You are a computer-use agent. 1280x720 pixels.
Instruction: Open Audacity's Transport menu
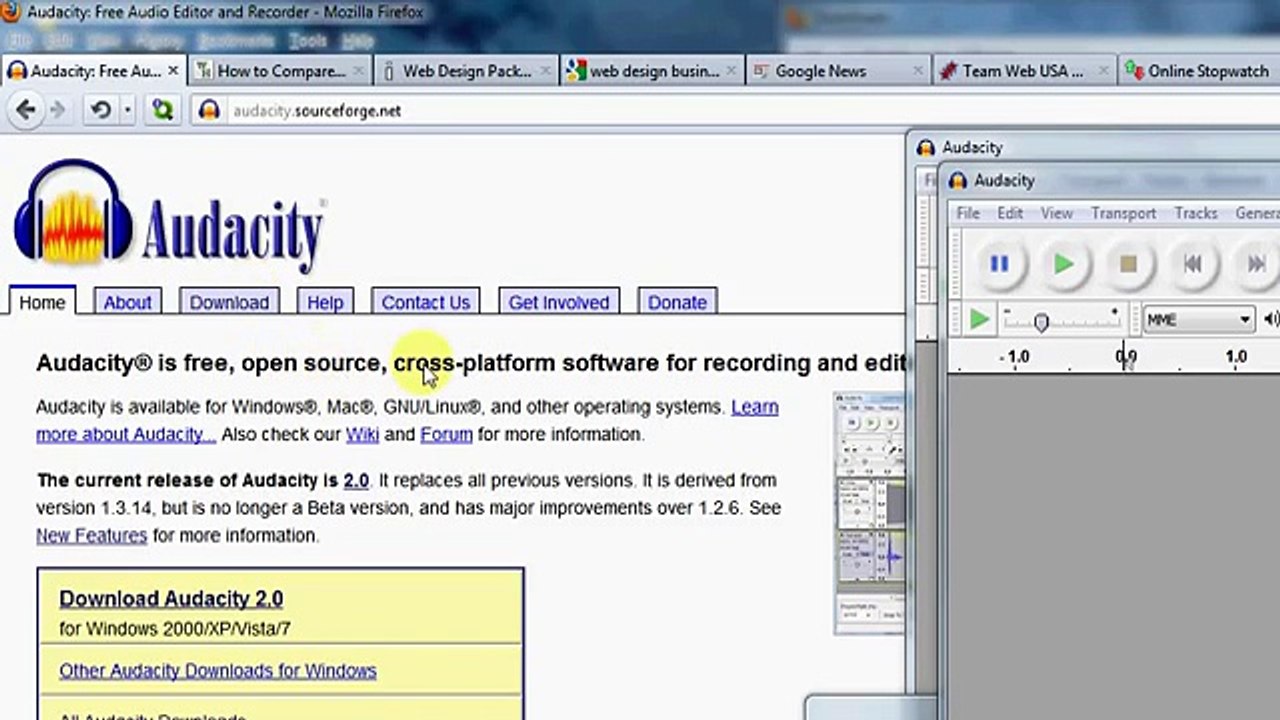point(1123,213)
